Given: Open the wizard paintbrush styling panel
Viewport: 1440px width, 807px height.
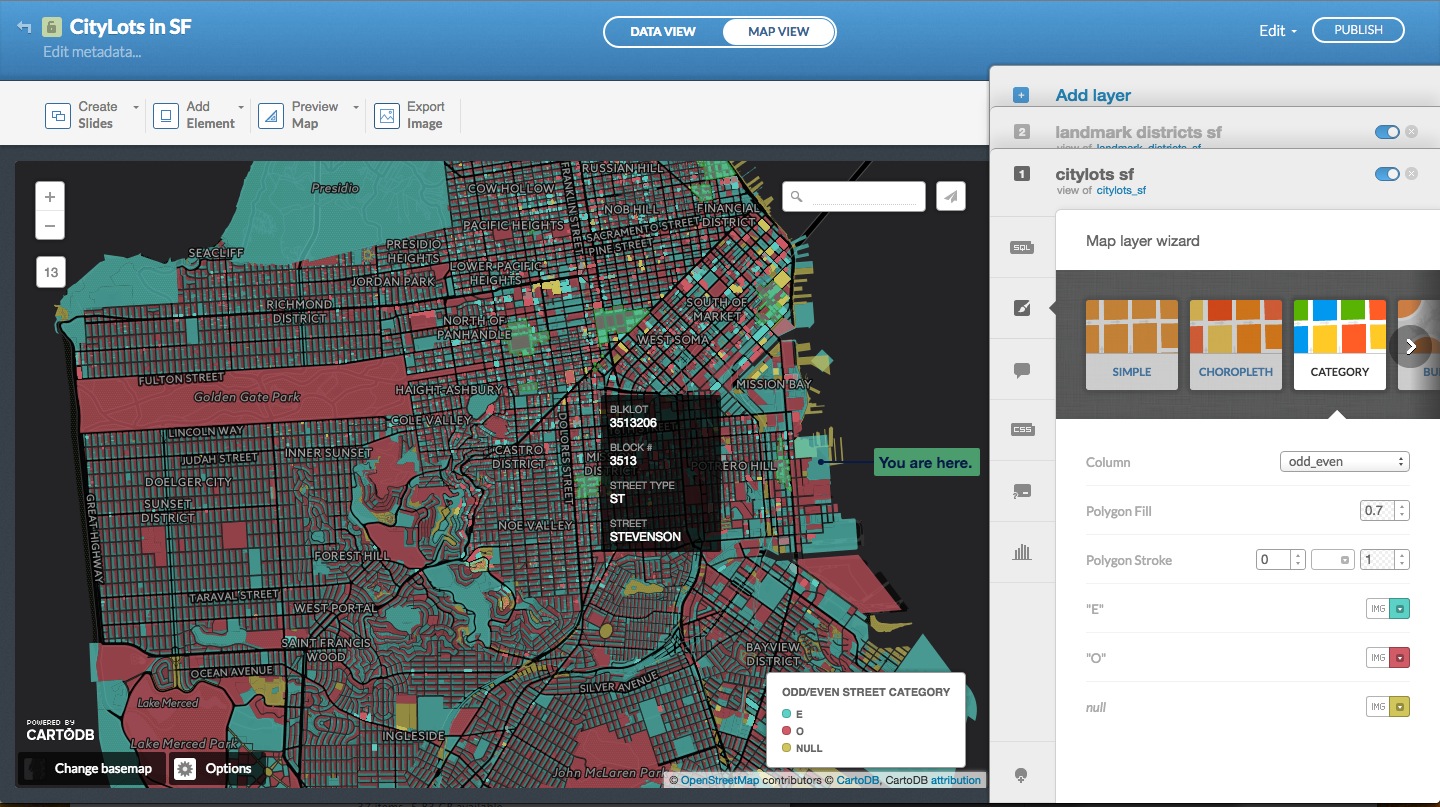Looking at the screenshot, I should (1021, 308).
